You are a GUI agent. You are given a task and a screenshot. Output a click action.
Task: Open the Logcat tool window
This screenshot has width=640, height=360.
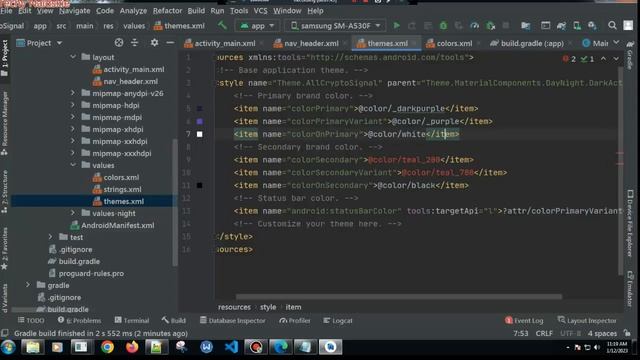click(338, 320)
